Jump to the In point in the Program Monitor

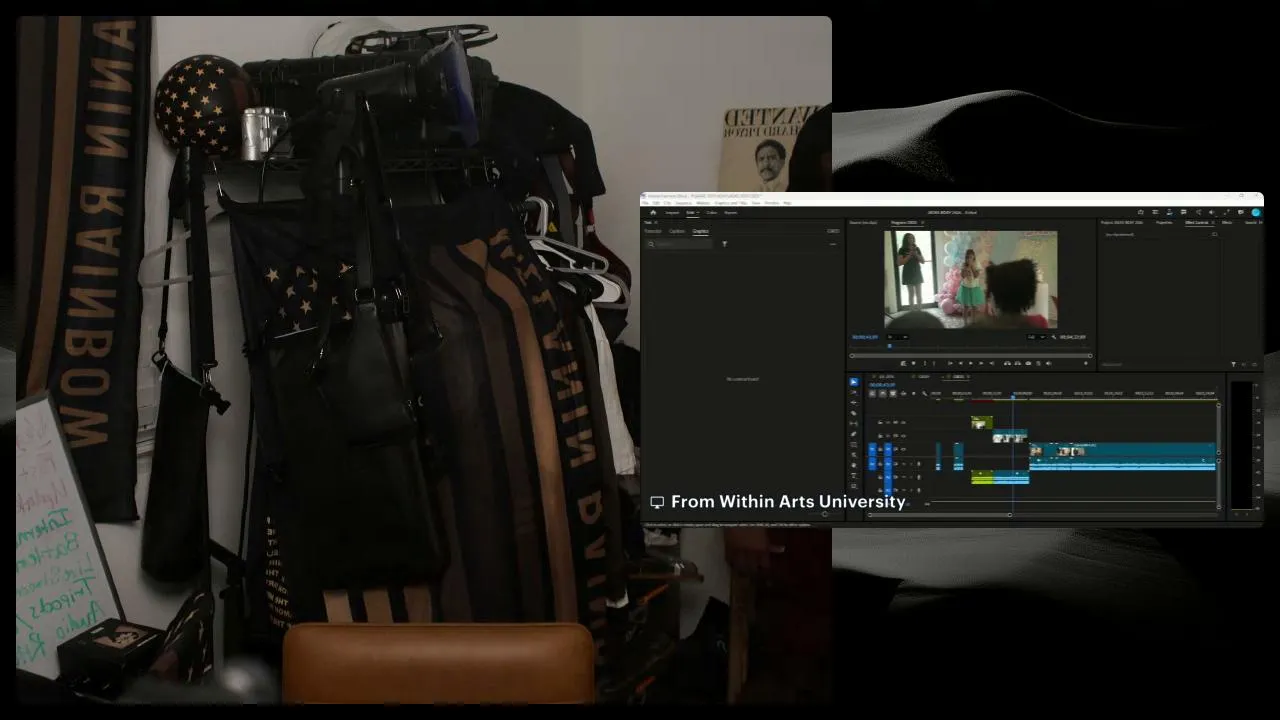(950, 363)
